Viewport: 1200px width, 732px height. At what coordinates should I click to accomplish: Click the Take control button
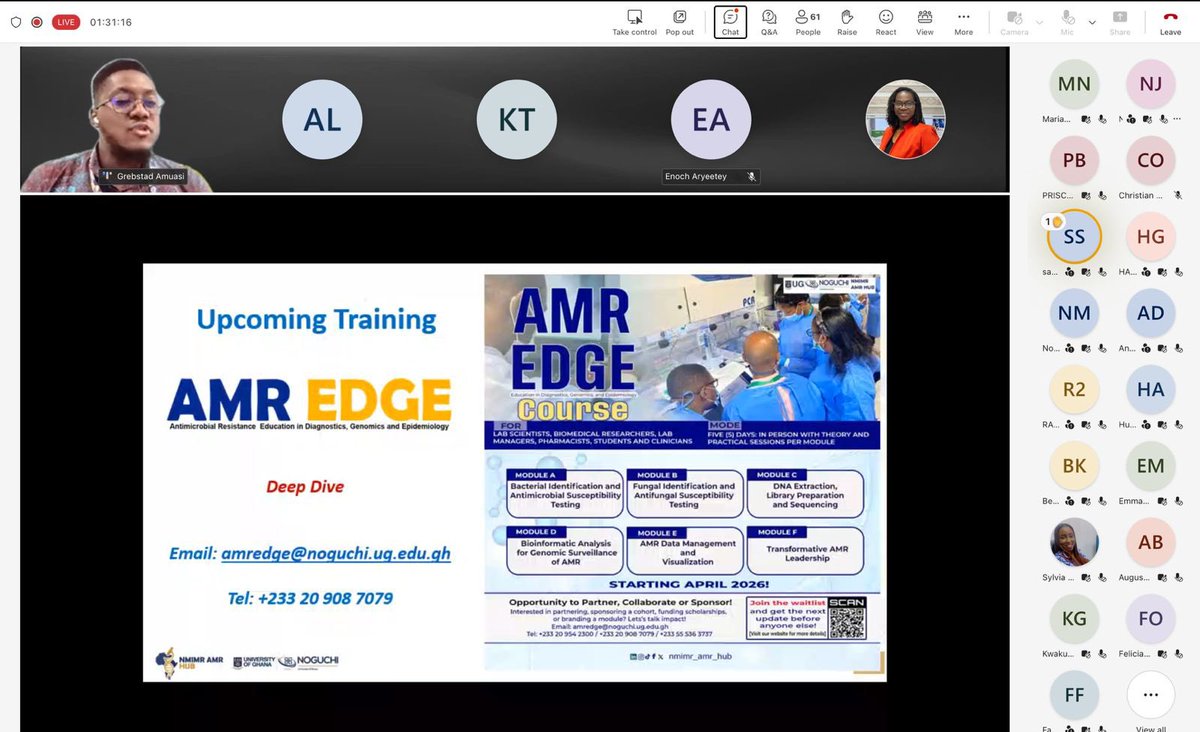coord(634,22)
